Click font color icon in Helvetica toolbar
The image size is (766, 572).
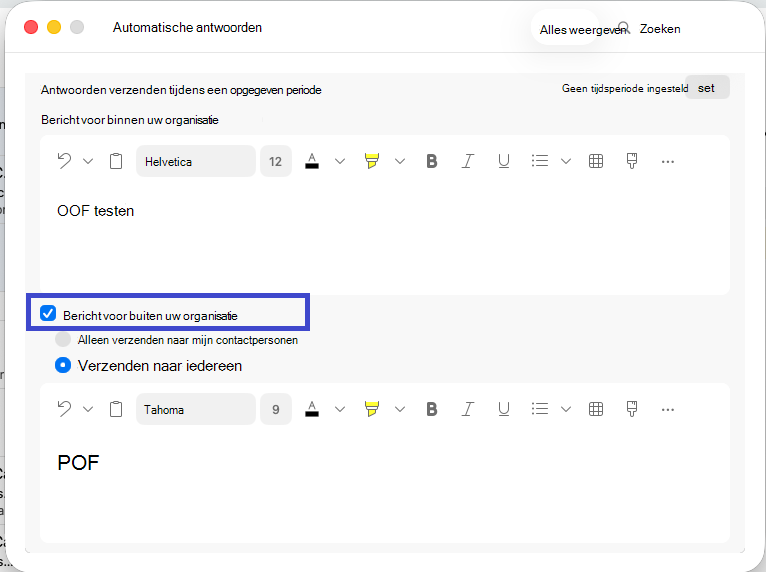point(312,161)
